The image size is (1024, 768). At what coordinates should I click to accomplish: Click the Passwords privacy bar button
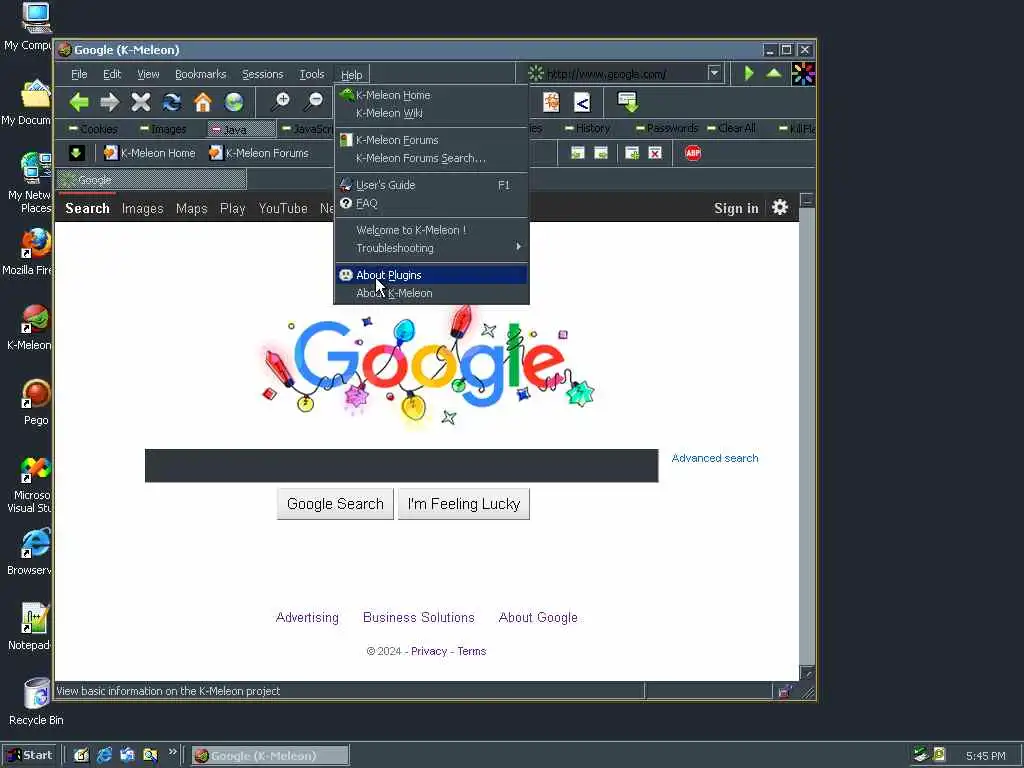[x=667, y=128]
